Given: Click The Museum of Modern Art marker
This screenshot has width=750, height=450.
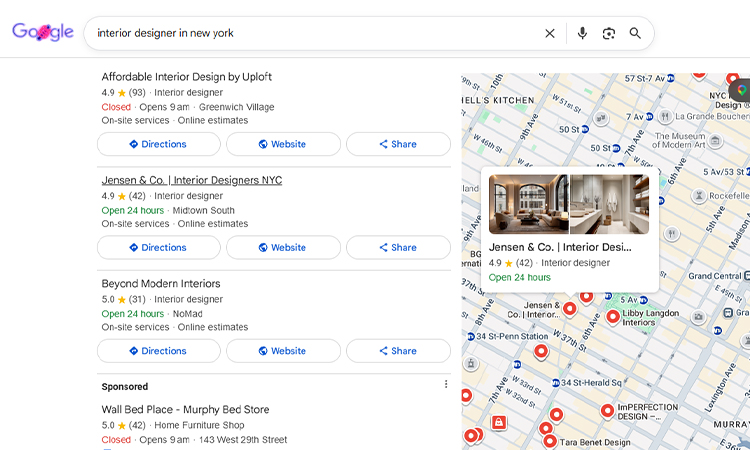Looking at the screenshot, I should tap(716, 141).
